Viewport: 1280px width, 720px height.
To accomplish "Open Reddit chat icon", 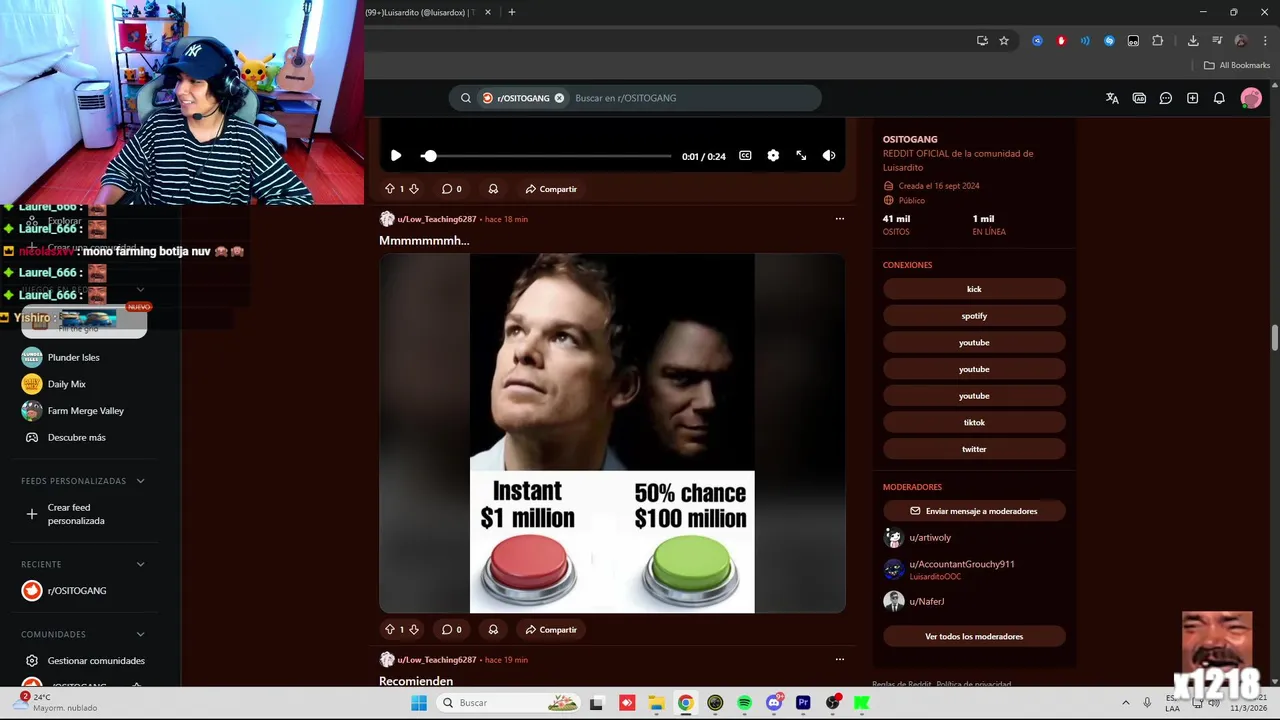I will click(x=1166, y=98).
